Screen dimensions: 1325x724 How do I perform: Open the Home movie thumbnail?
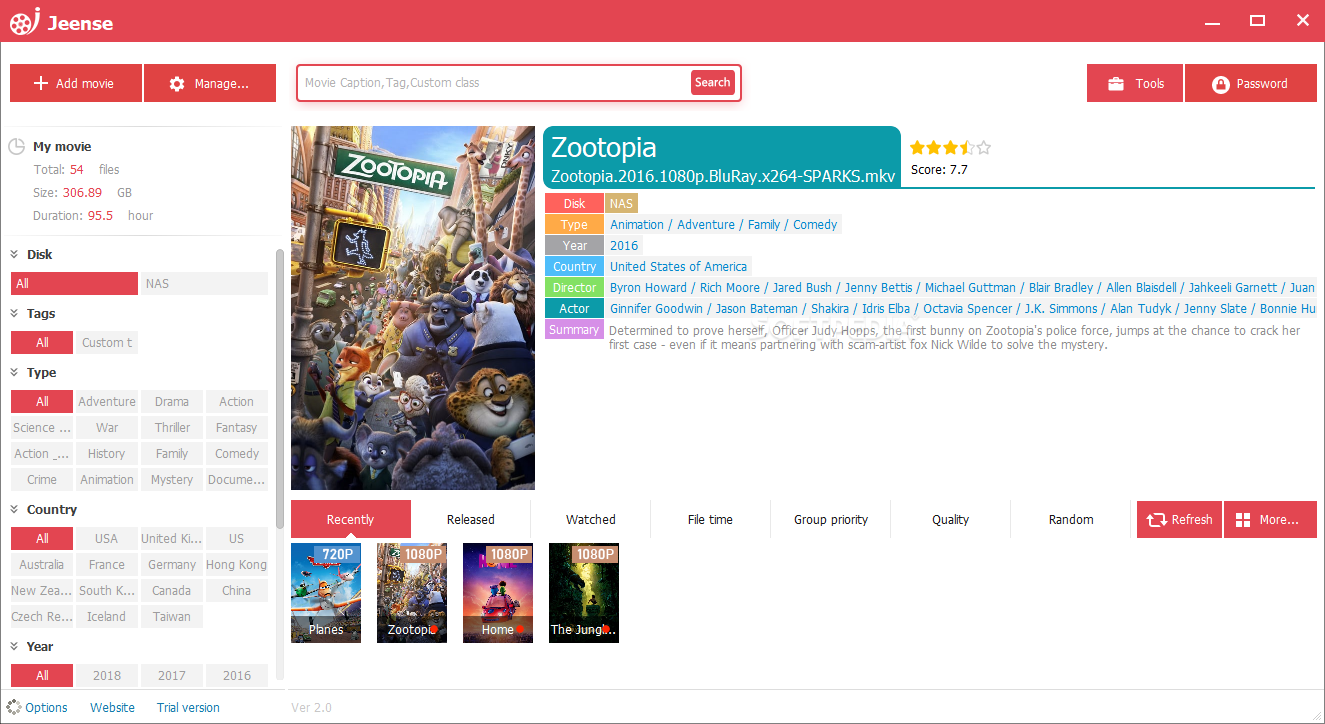(498, 593)
